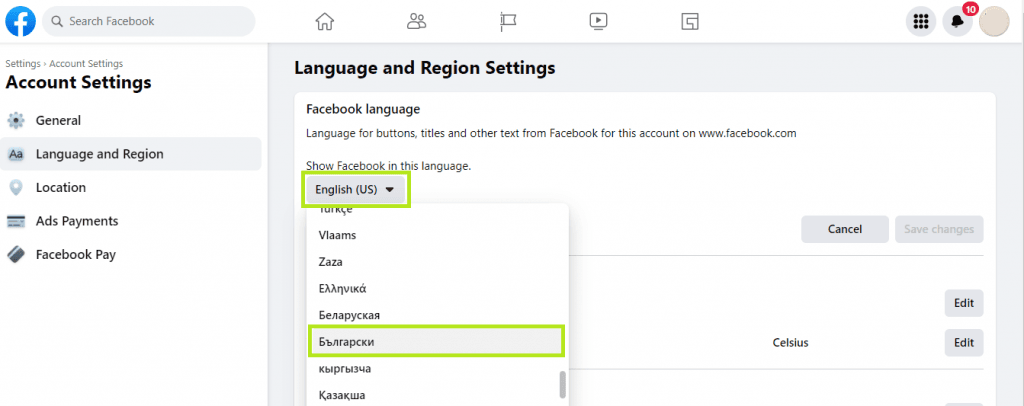Open Facebook Pay in sidebar

coord(131,254)
